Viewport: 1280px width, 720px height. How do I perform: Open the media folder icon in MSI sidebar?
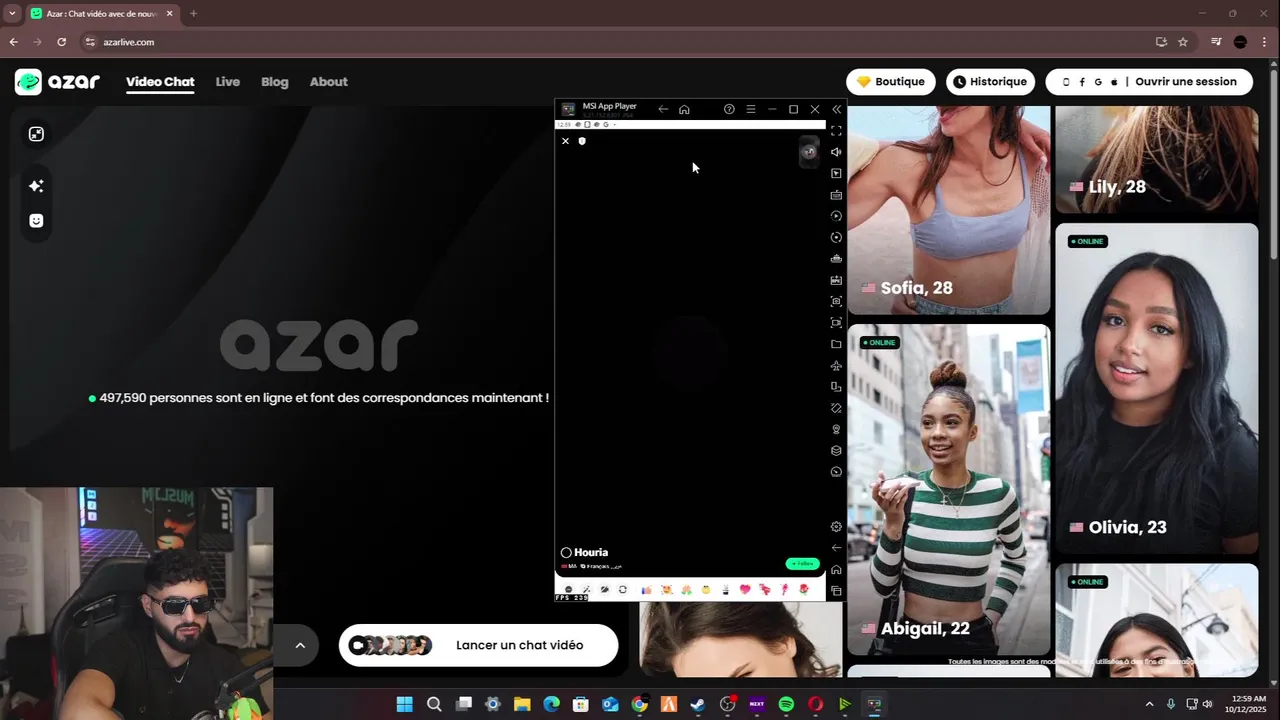836,344
